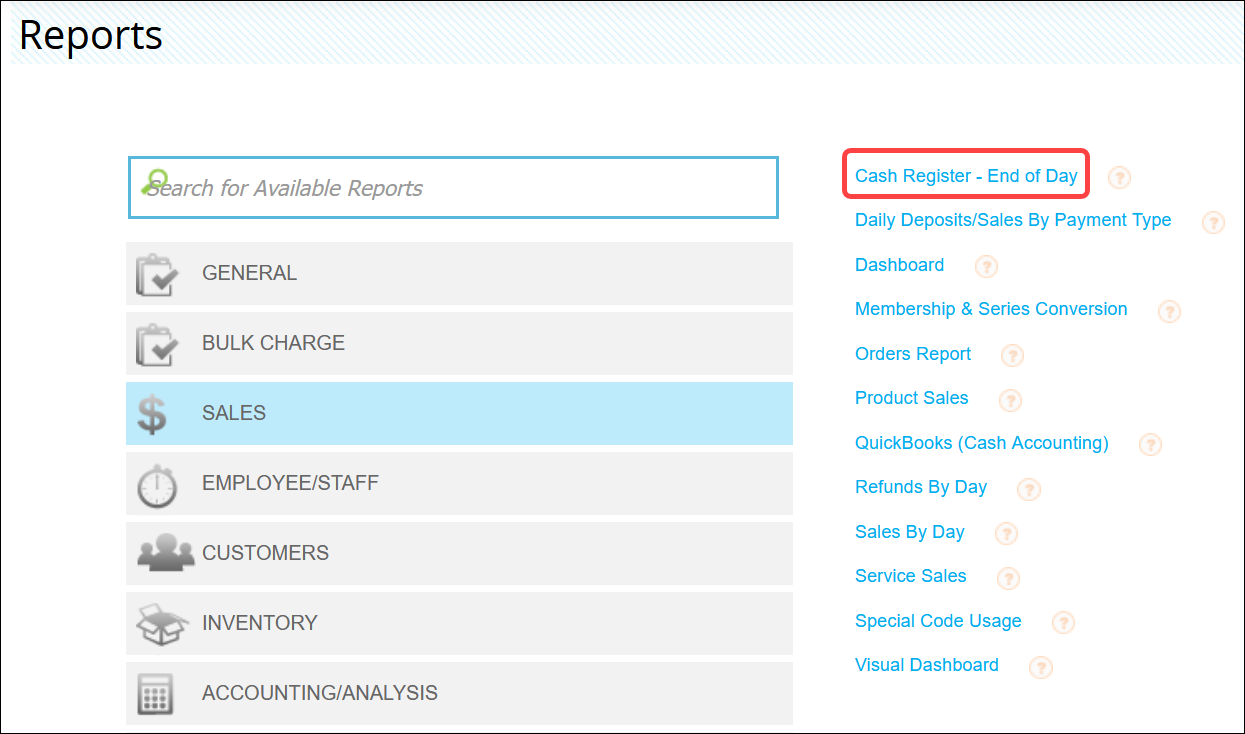This screenshot has height=734, width=1245.
Task: Open help for Special Code Usage
Action: click(x=1063, y=622)
